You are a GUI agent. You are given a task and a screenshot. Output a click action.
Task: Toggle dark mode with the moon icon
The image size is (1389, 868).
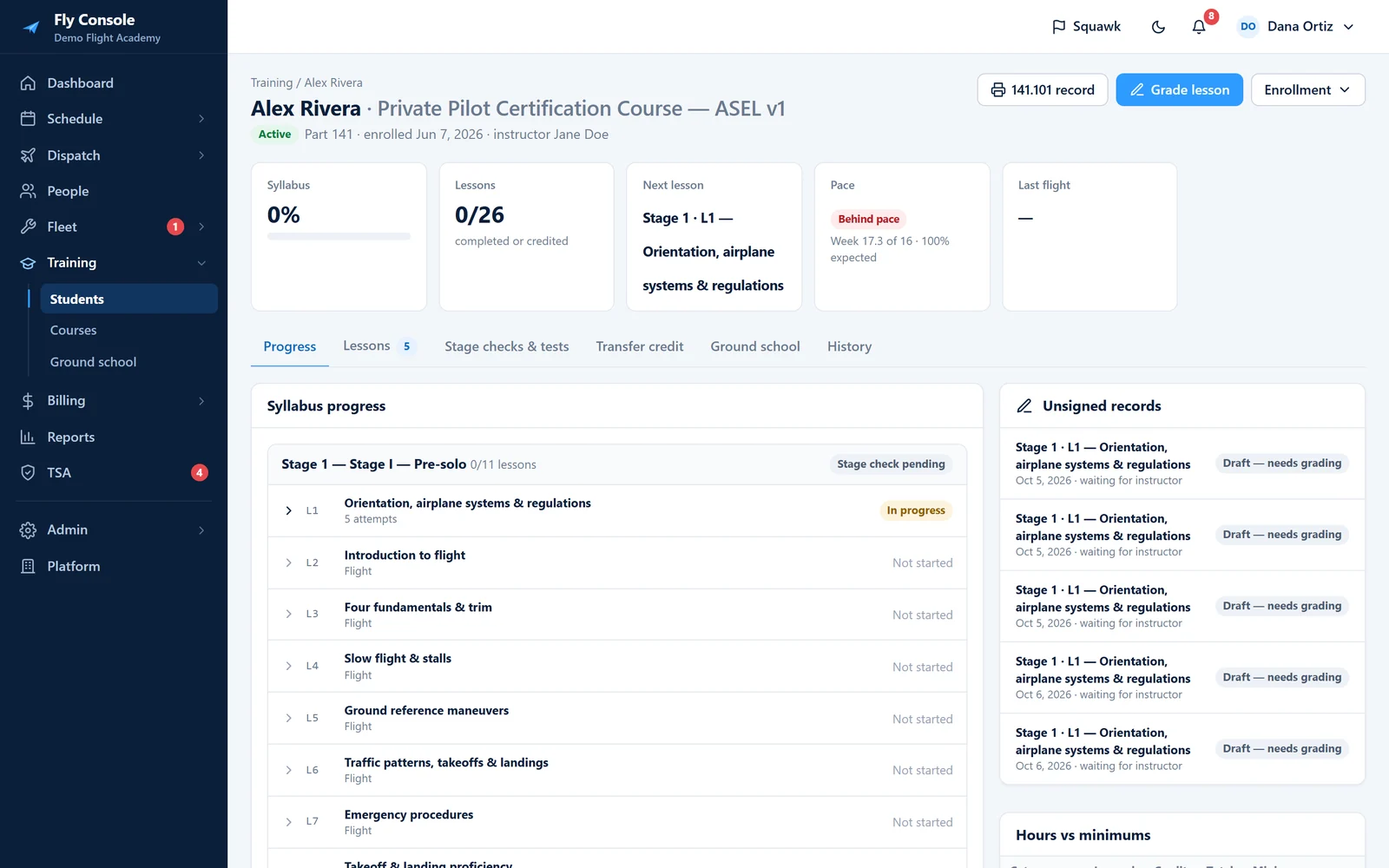1158,27
